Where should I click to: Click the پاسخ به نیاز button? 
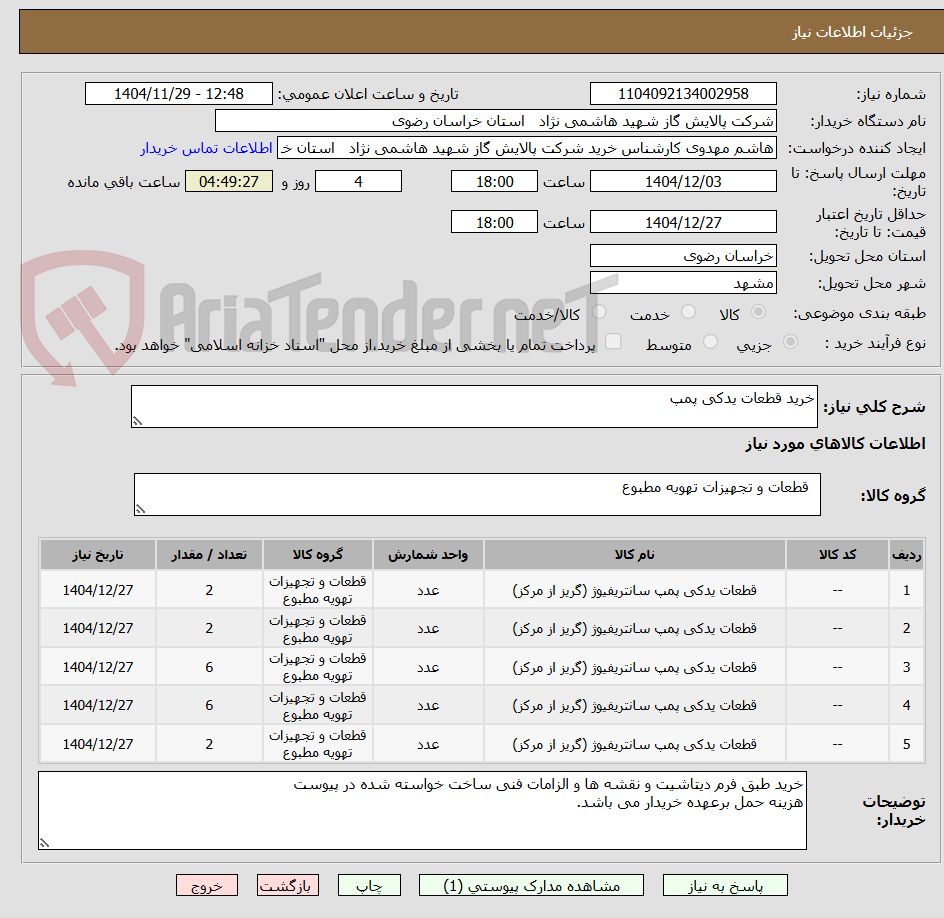[x=725, y=885]
